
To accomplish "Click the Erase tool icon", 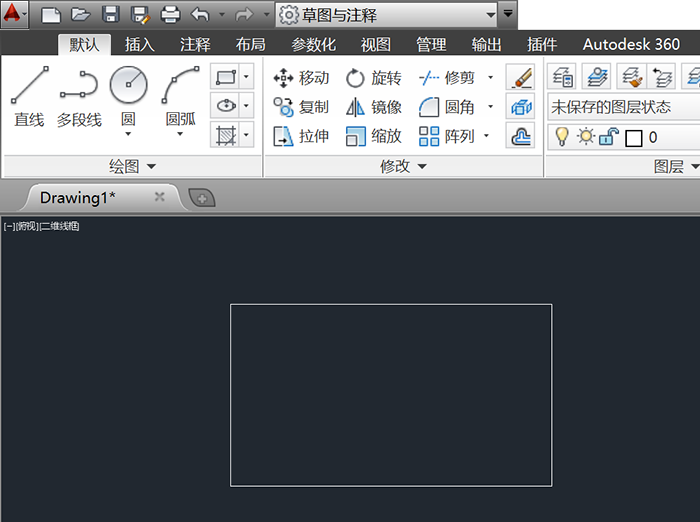I will point(521,77).
